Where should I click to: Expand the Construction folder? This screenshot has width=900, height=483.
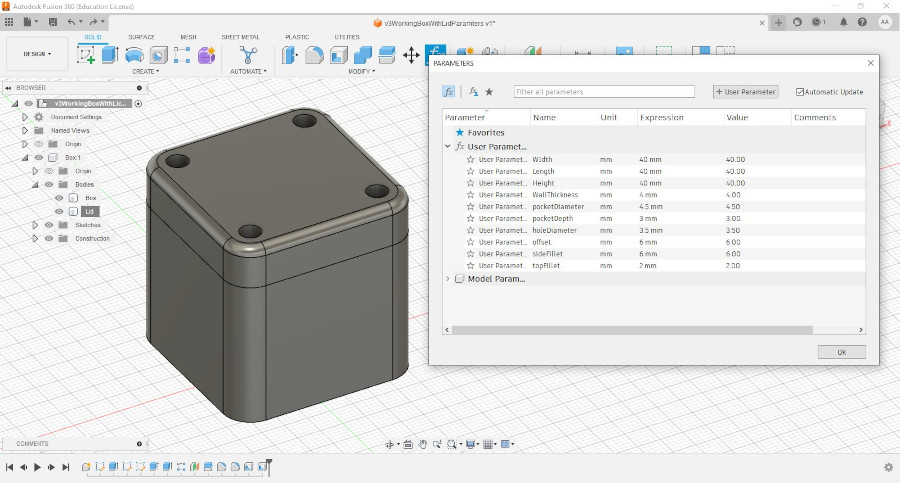click(x=35, y=238)
